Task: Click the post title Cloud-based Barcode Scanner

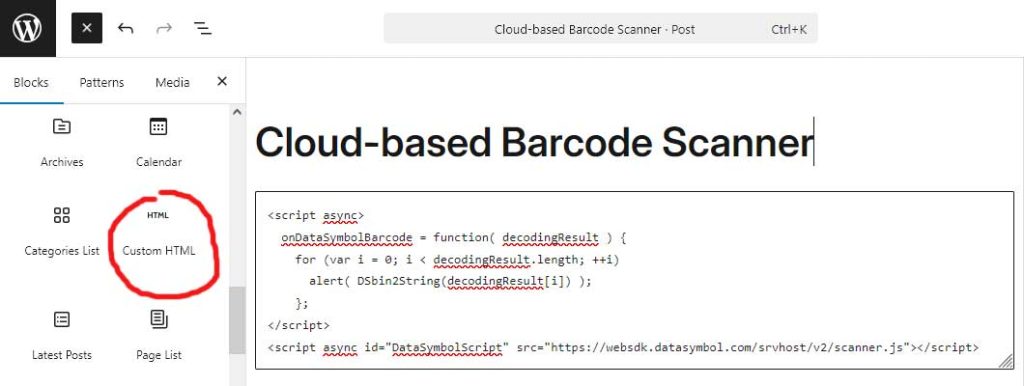Action: (x=534, y=142)
